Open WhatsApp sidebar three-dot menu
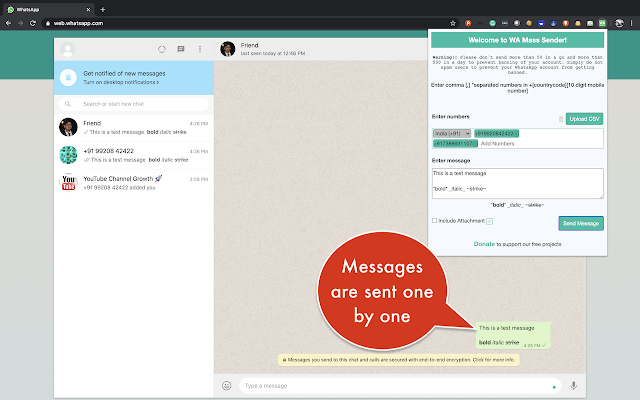 [200, 49]
